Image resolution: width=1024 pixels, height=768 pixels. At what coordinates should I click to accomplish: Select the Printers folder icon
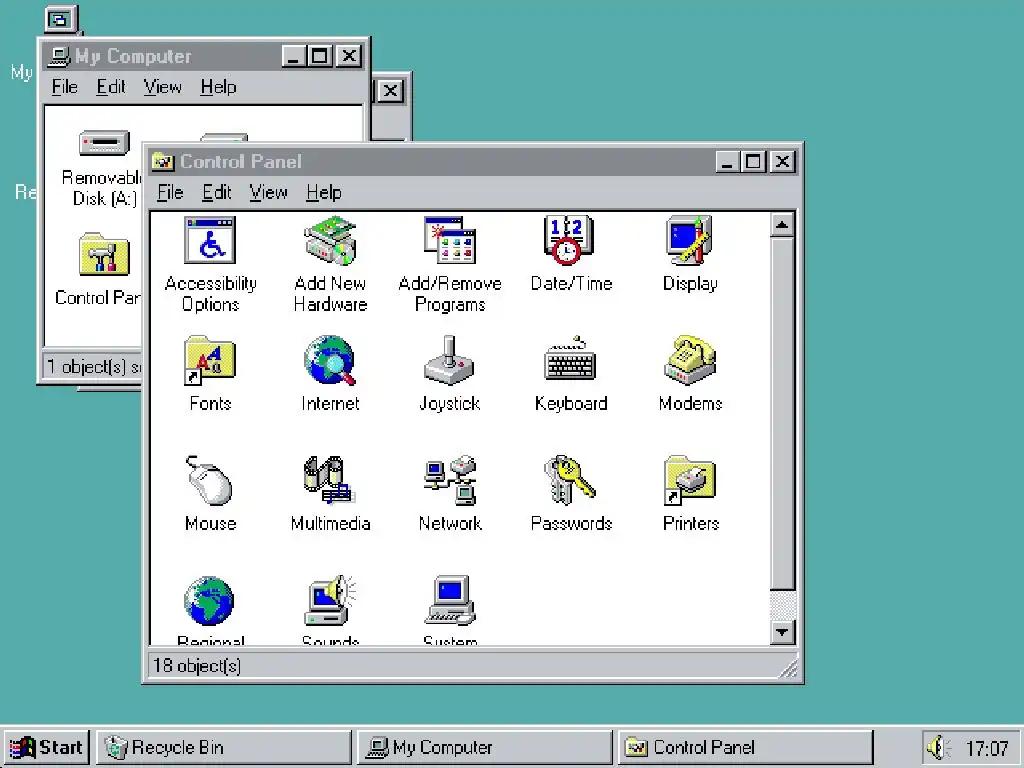[x=690, y=481]
